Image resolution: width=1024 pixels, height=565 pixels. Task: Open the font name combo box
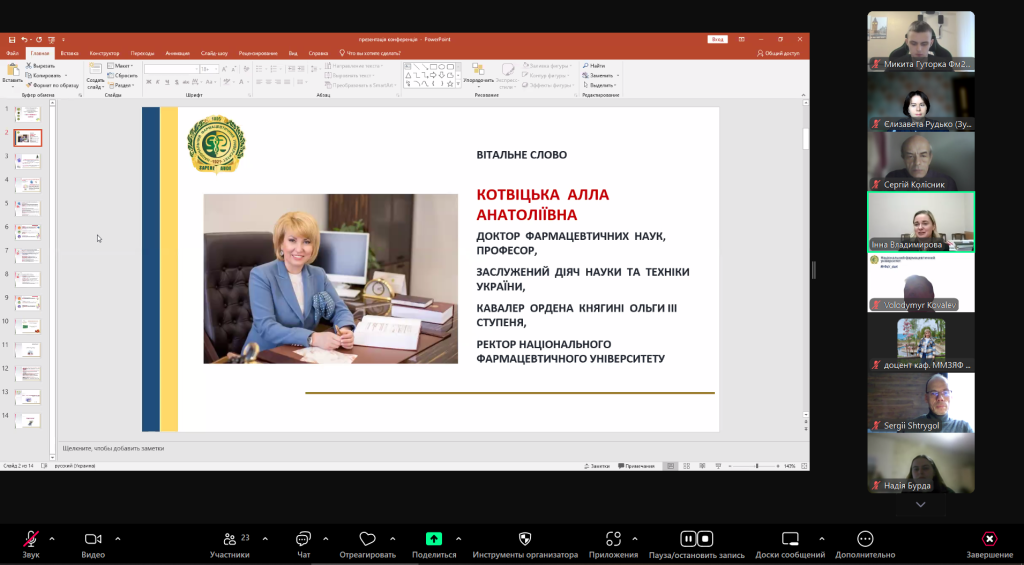pos(171,69)
